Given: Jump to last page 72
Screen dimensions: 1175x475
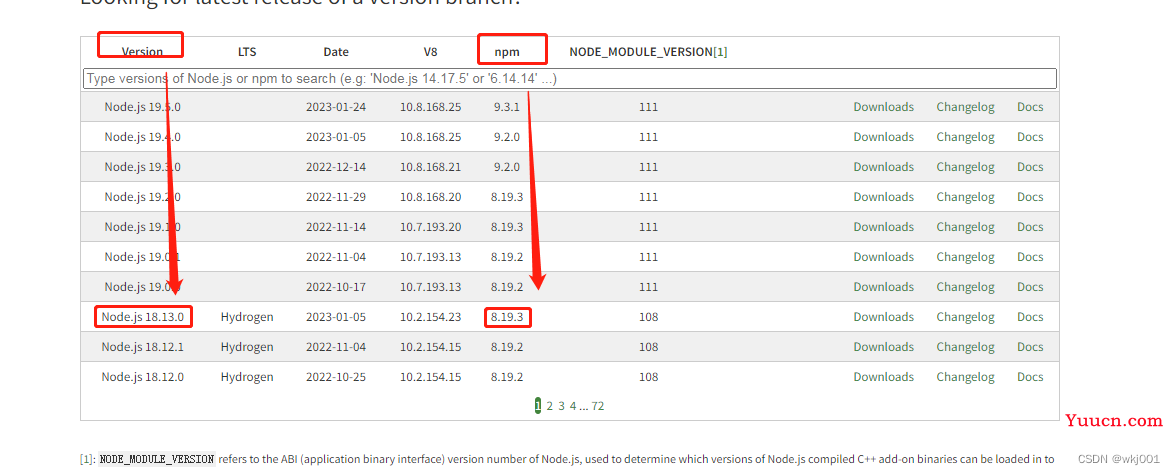Looking at the screenshot, I should pos(597,406).
